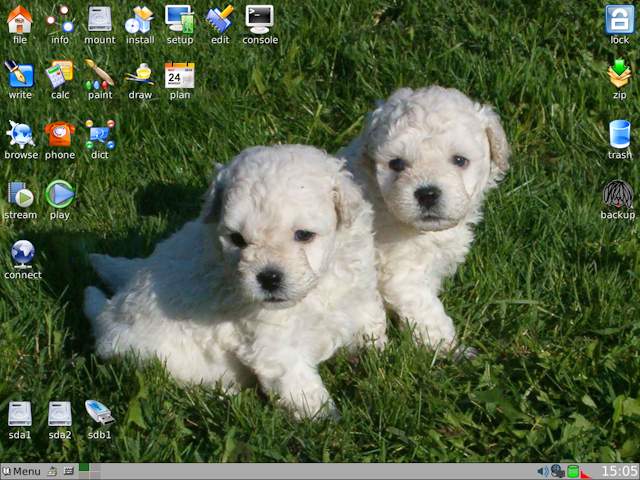Open the setup icon

pyautogui.click(x=180, y=20)
